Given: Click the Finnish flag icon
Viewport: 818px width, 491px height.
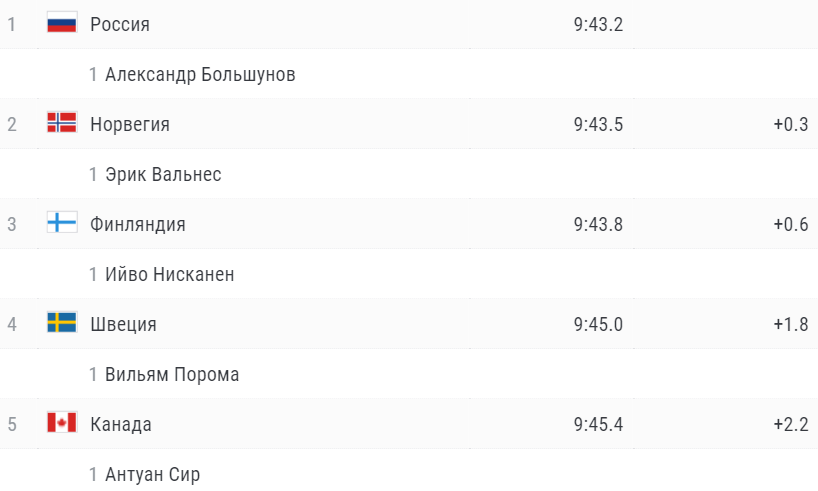Looking at the screenshot, I should pyautogui.click(x=62, y=223).
